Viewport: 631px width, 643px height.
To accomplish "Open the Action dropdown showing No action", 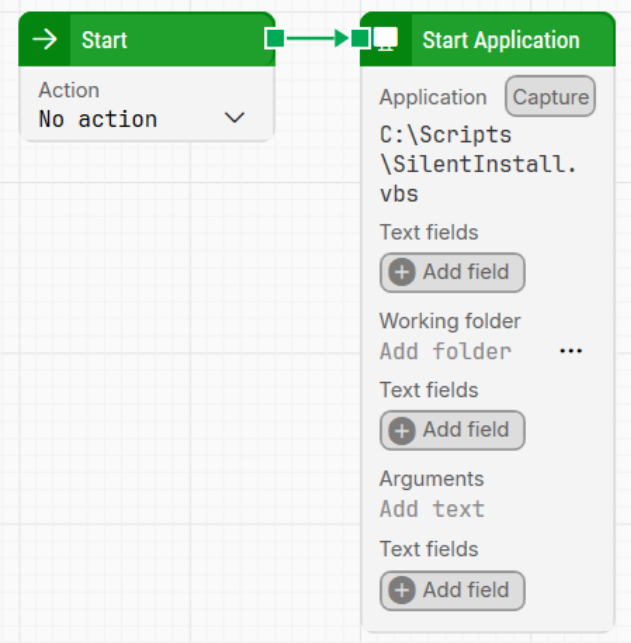I will (142, 119).
